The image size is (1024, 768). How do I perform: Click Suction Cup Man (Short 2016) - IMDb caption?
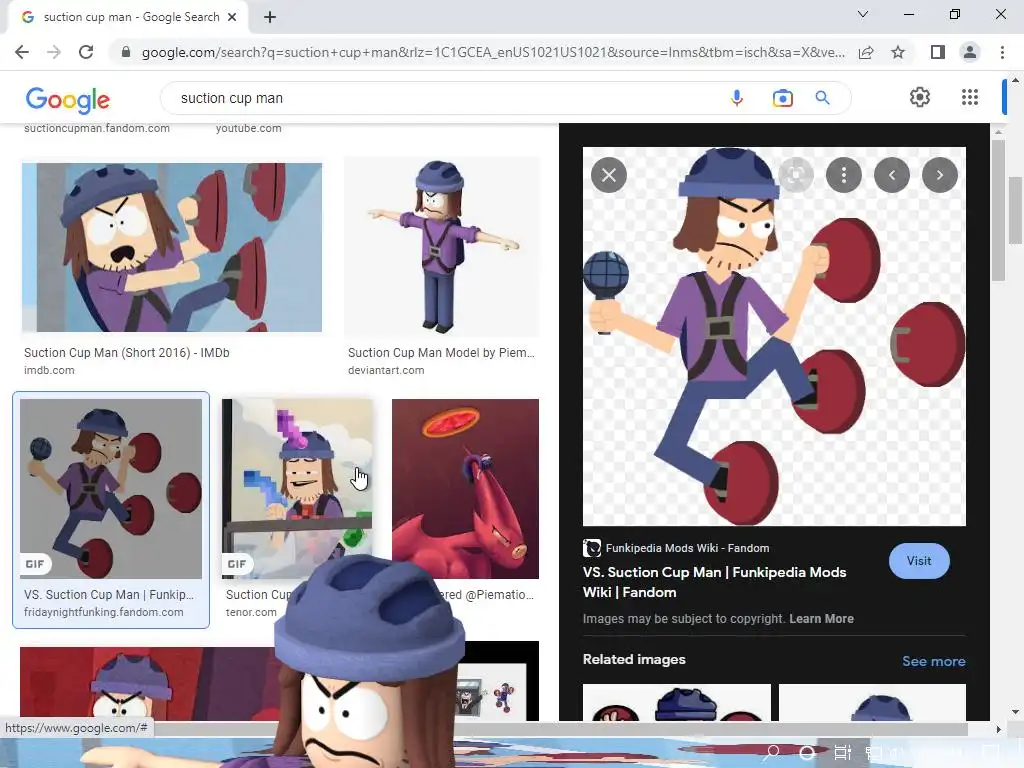click(x=127, y=353)
